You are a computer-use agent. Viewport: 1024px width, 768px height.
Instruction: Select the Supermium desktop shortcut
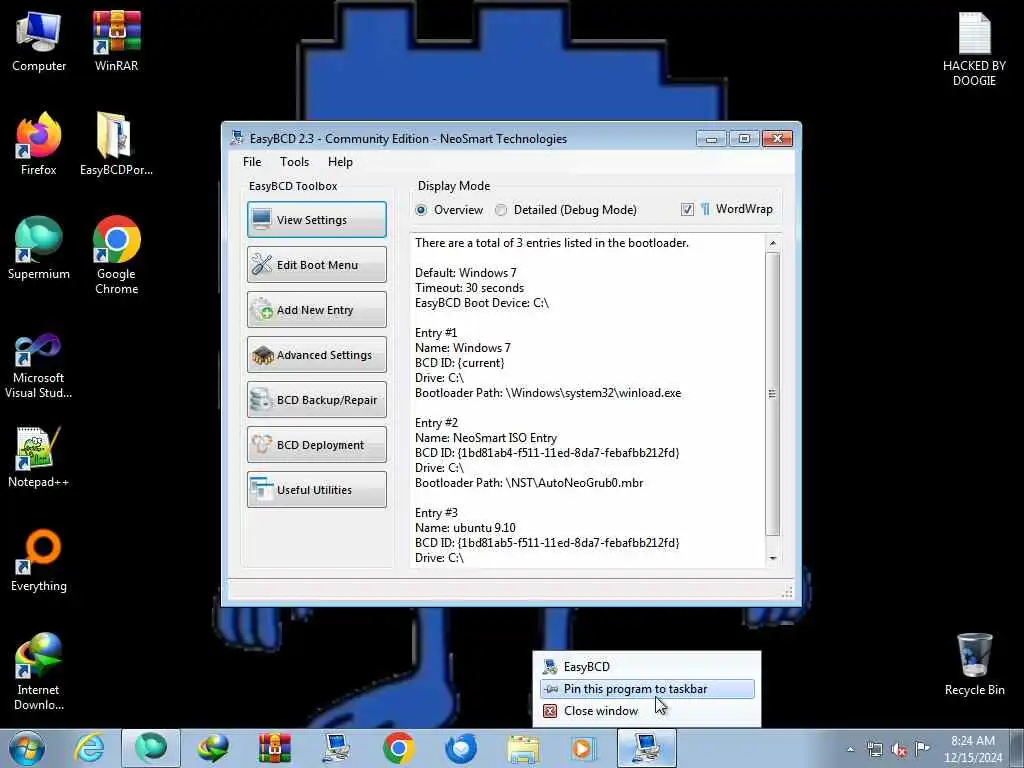(39, 248)
